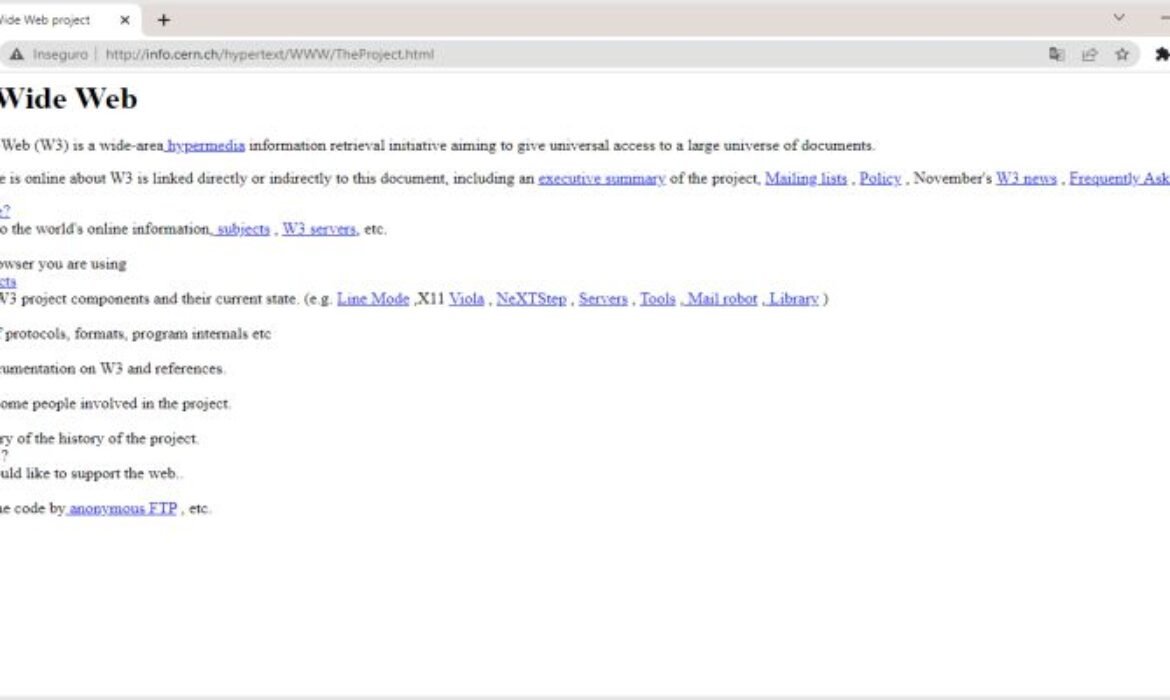
Task: Open the W3 servers link
Action: [319, 229]
